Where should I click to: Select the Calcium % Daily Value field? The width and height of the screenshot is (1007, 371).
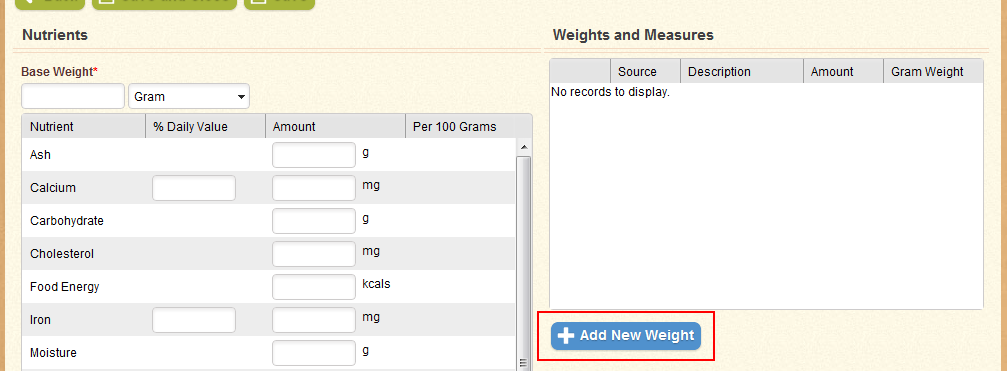(194, 188)
